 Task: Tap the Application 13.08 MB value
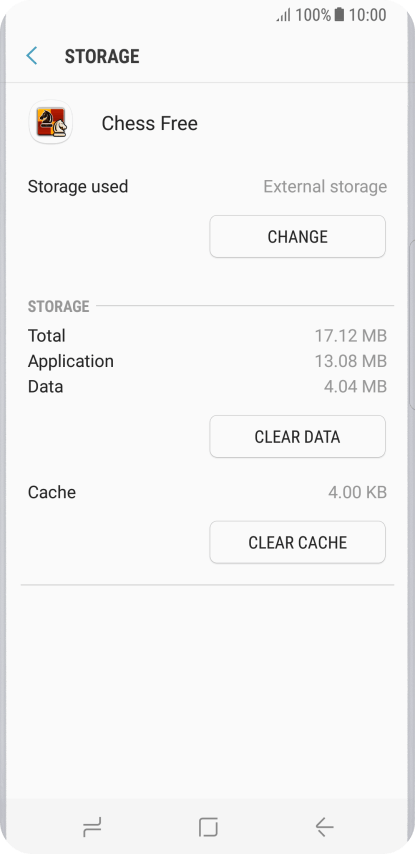351,361
